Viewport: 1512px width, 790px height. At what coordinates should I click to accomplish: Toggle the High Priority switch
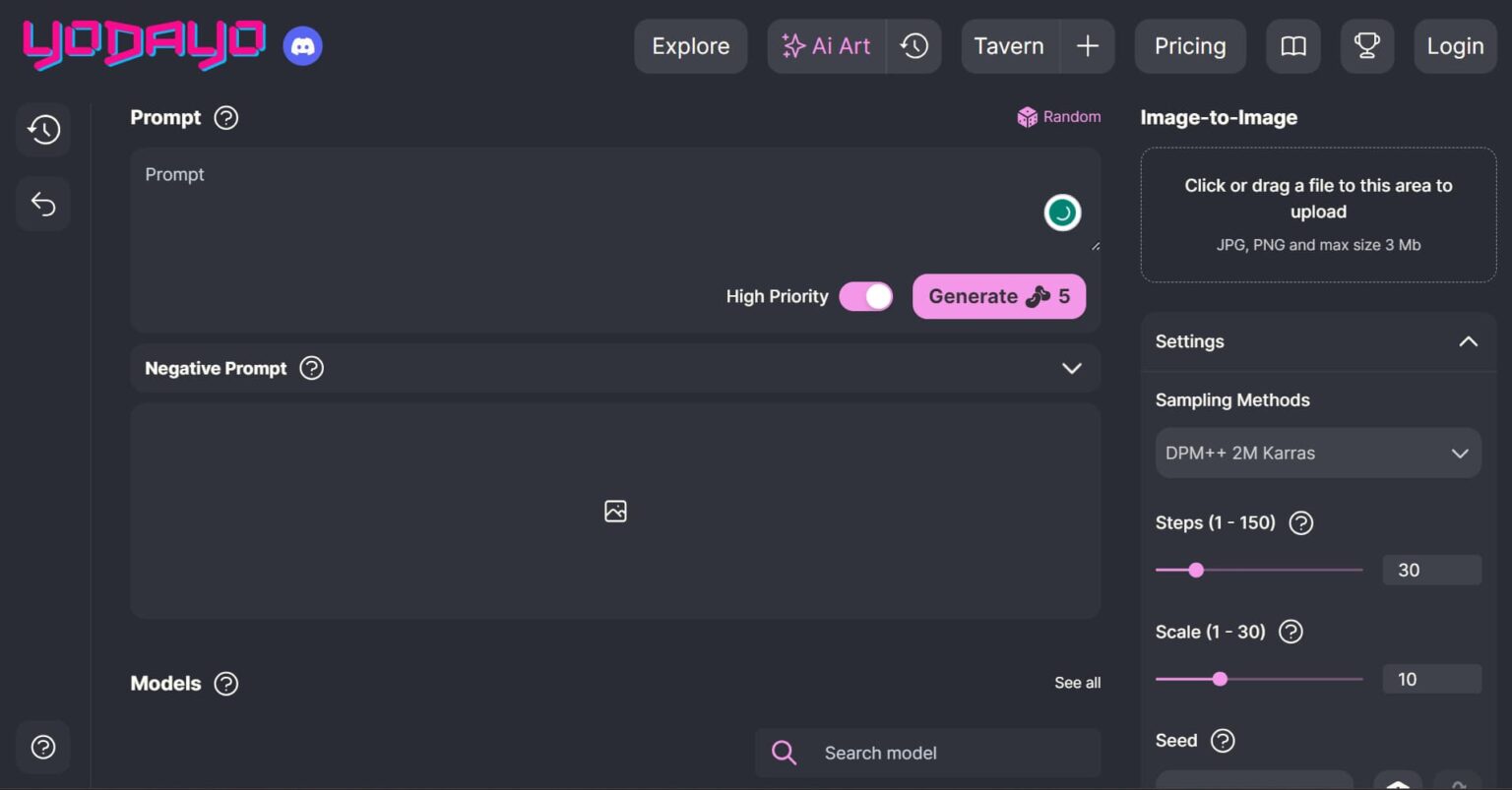tap(865, 296)
